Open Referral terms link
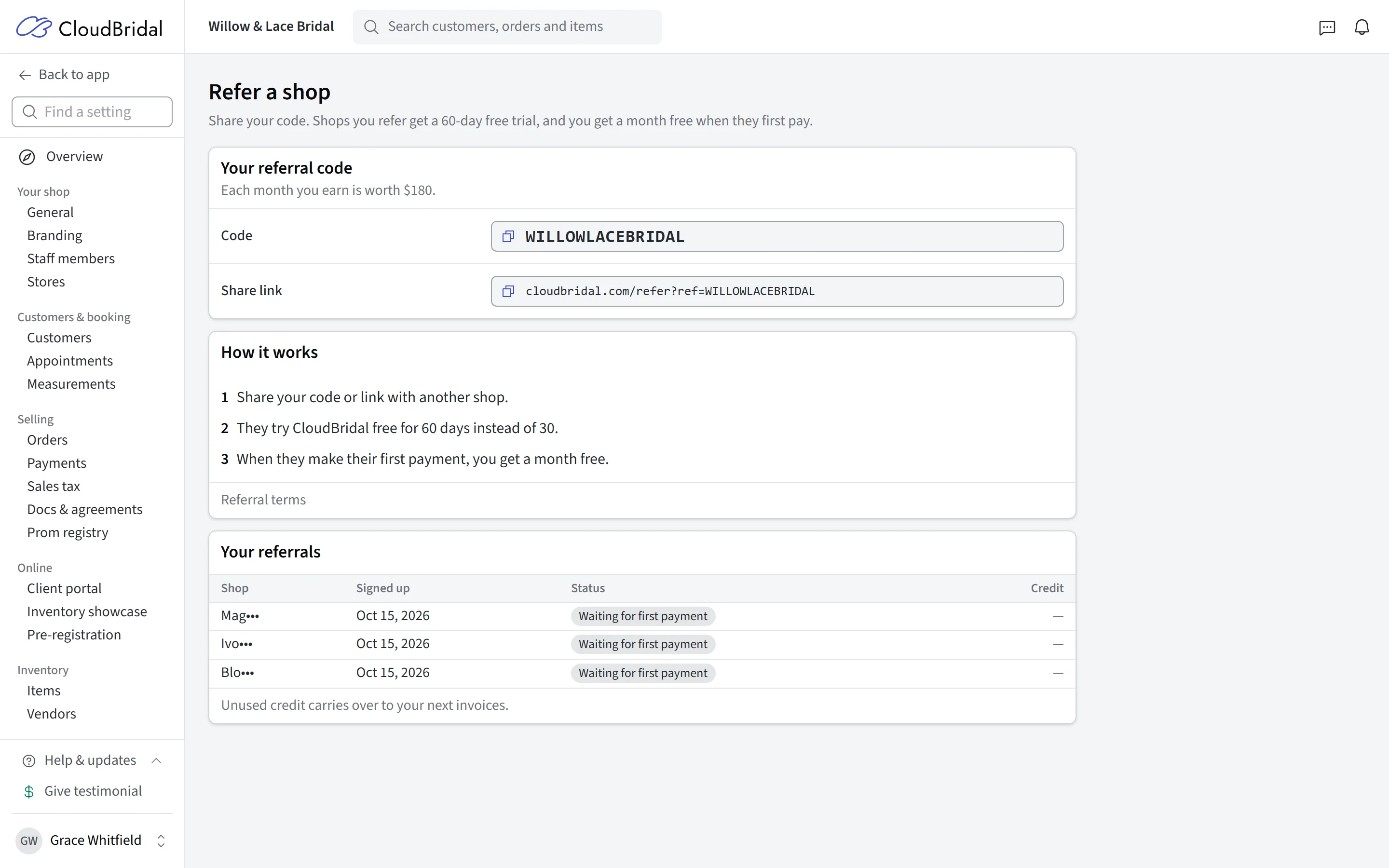Screen dimensions: 1389x868 point(263,500)
